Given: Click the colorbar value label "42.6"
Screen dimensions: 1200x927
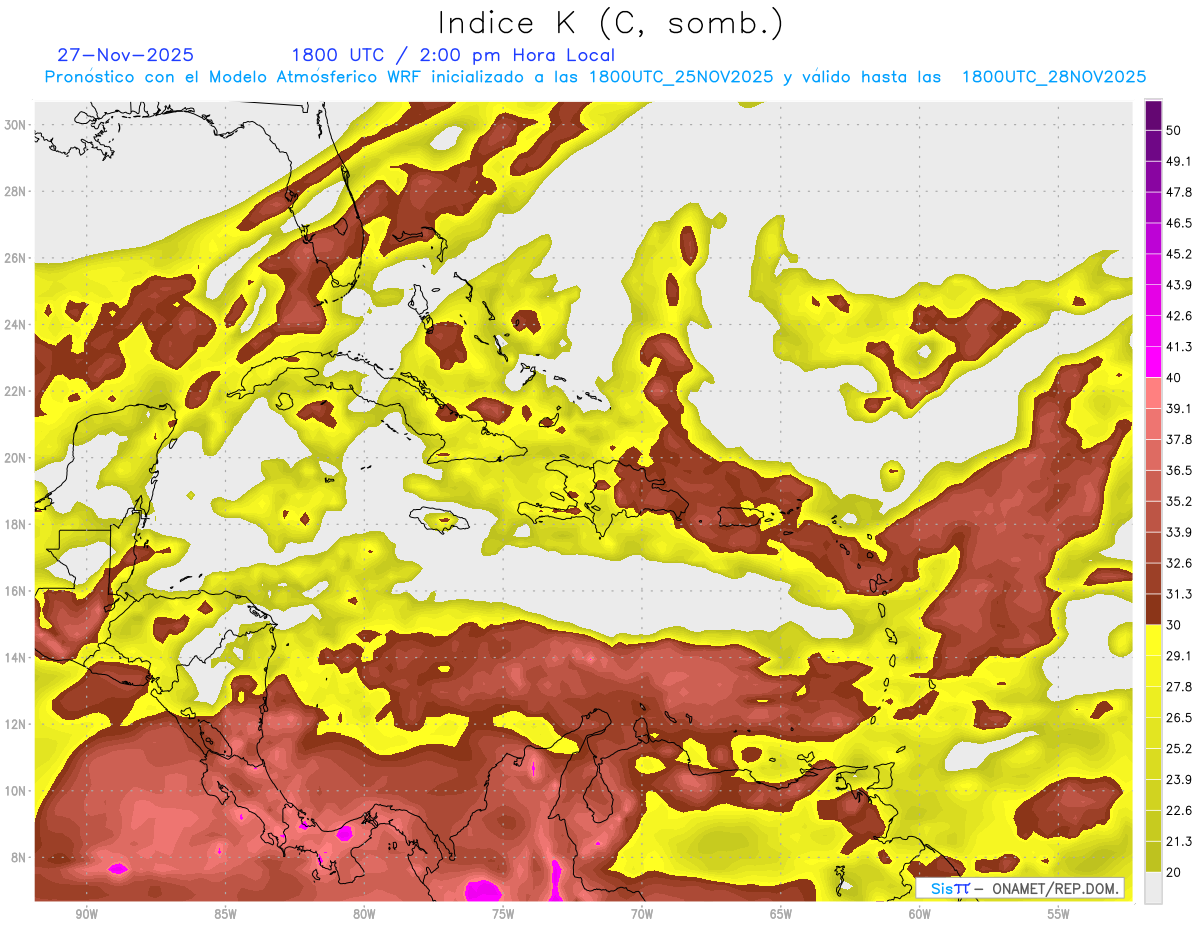Looking at the screenshot, I should pos(1179,316).
